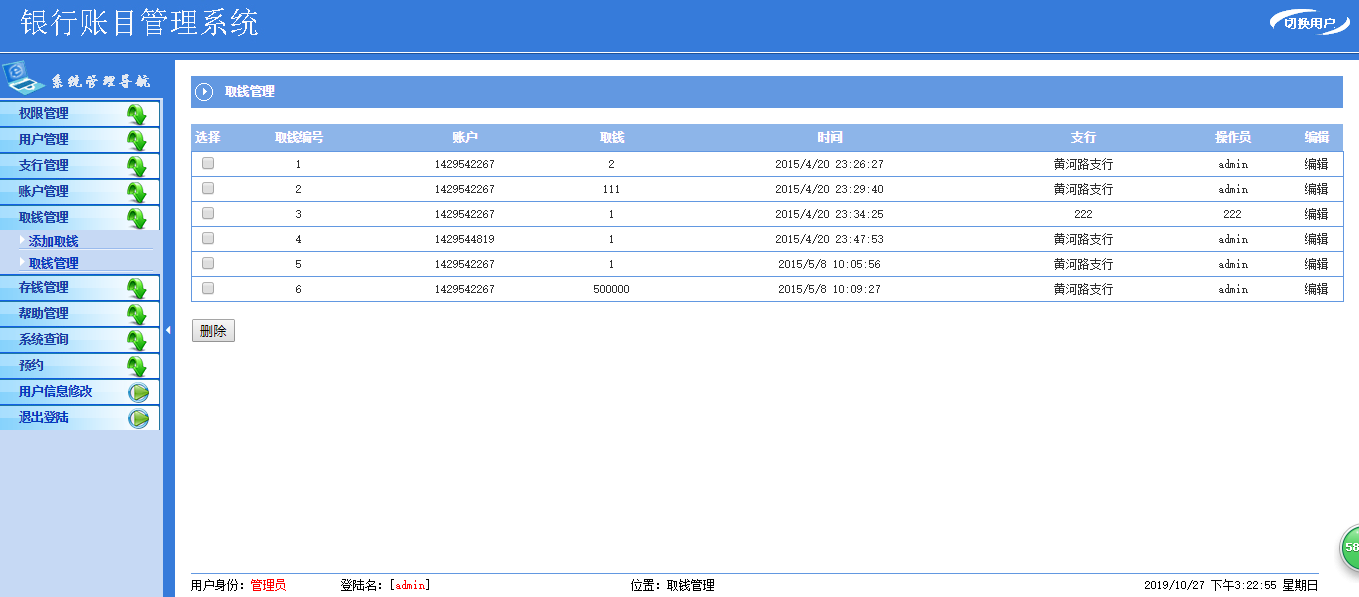
Task: Click the green 58 floating badge
Action: pos(1350,548)
